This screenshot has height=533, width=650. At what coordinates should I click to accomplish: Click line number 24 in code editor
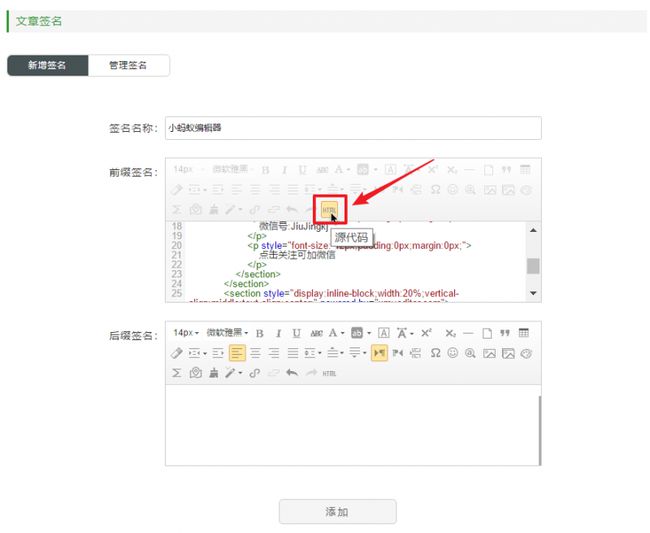click(177, 283)
